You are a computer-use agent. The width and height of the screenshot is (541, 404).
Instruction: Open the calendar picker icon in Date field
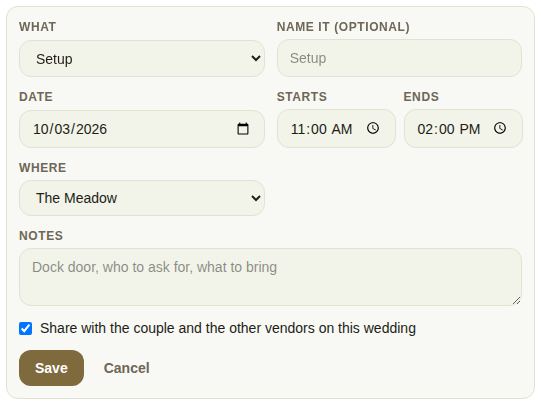coord(243,129)
